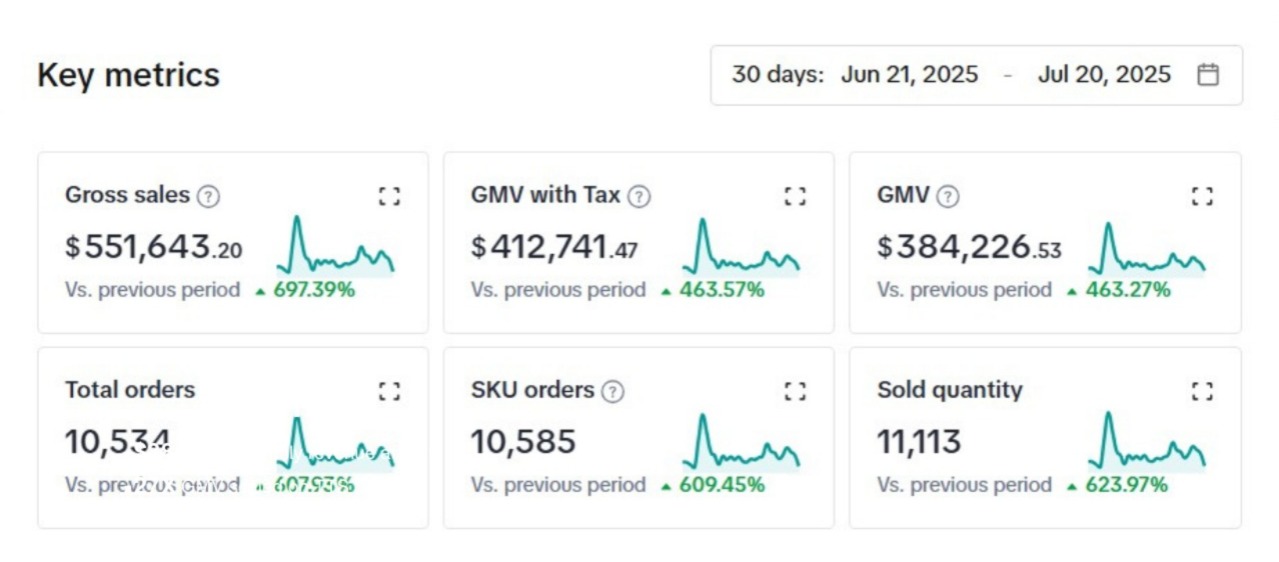
Task: Show help info for GMV metric
Action: click(x=948, y=197)
